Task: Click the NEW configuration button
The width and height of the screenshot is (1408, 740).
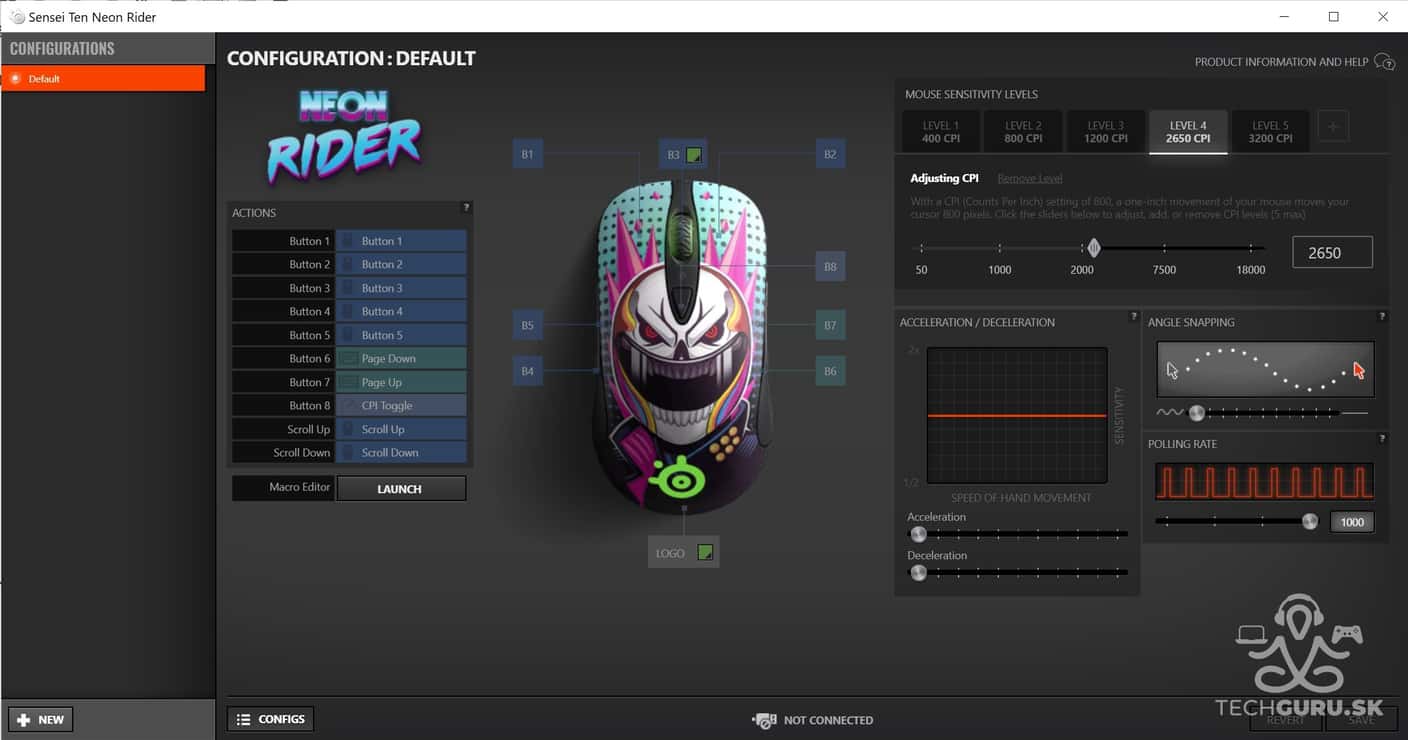Action: (x=41, y=719)
